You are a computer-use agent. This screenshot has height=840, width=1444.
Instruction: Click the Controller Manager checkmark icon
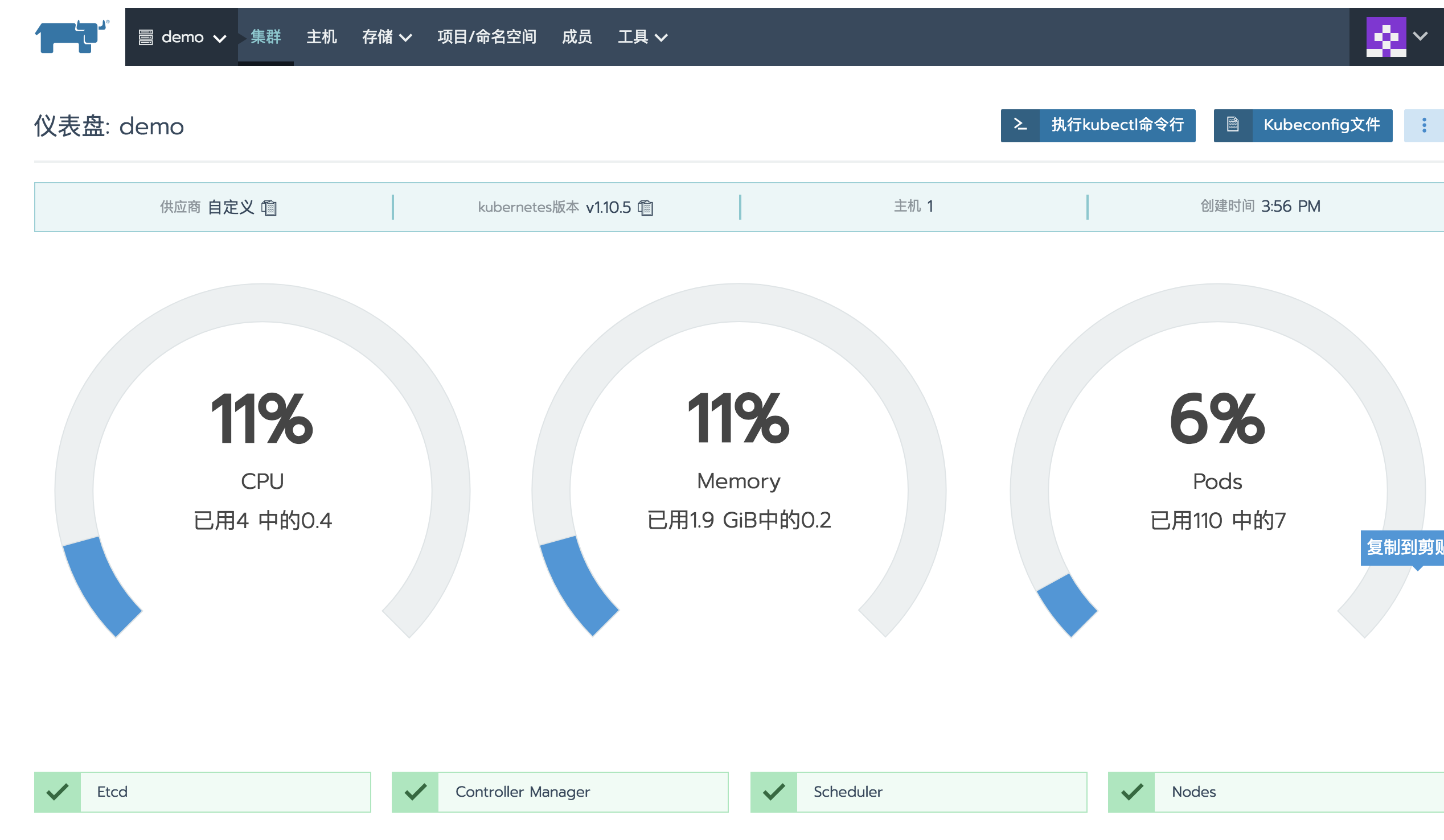(x=416, y=792)
